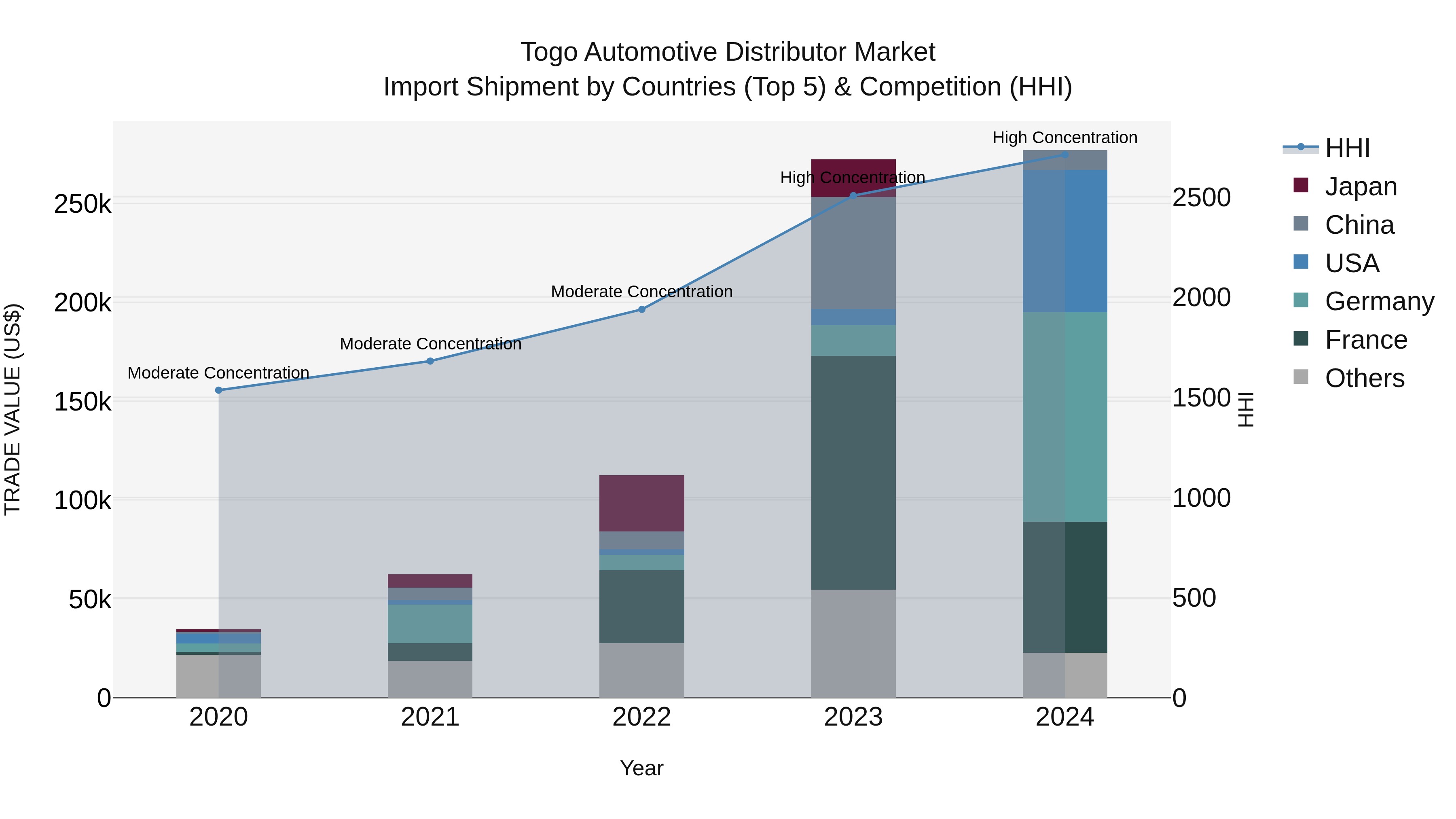Click the Japan segment of 2022 bar

(x=641, y=503)
